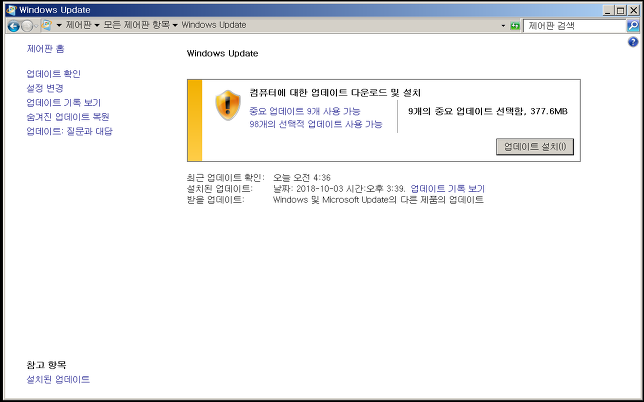Go back with the Back arrow button
Screen dimensions: 644x402
14,26
